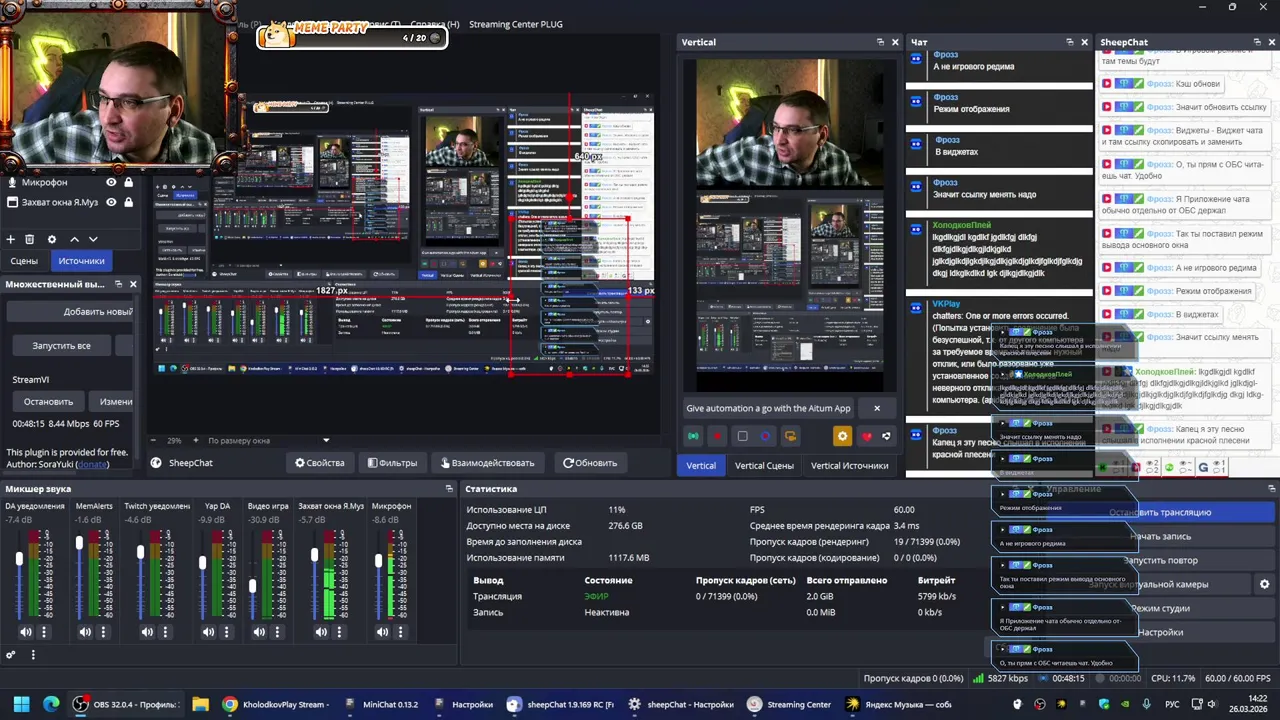Open Свойства for SheepChat source

(x=319, y=463)
